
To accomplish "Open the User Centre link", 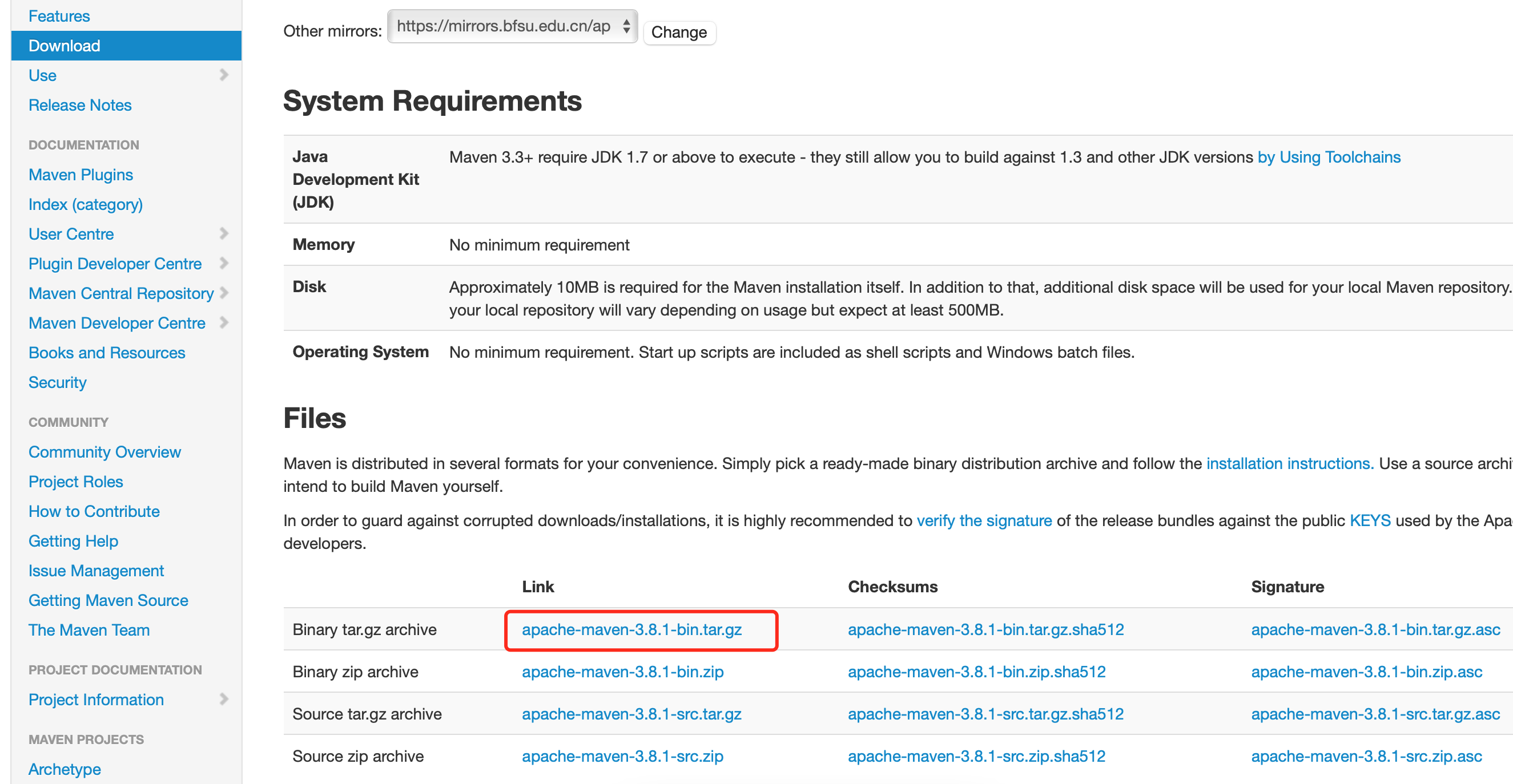I will pyautogui.click(x=71, y=234).
